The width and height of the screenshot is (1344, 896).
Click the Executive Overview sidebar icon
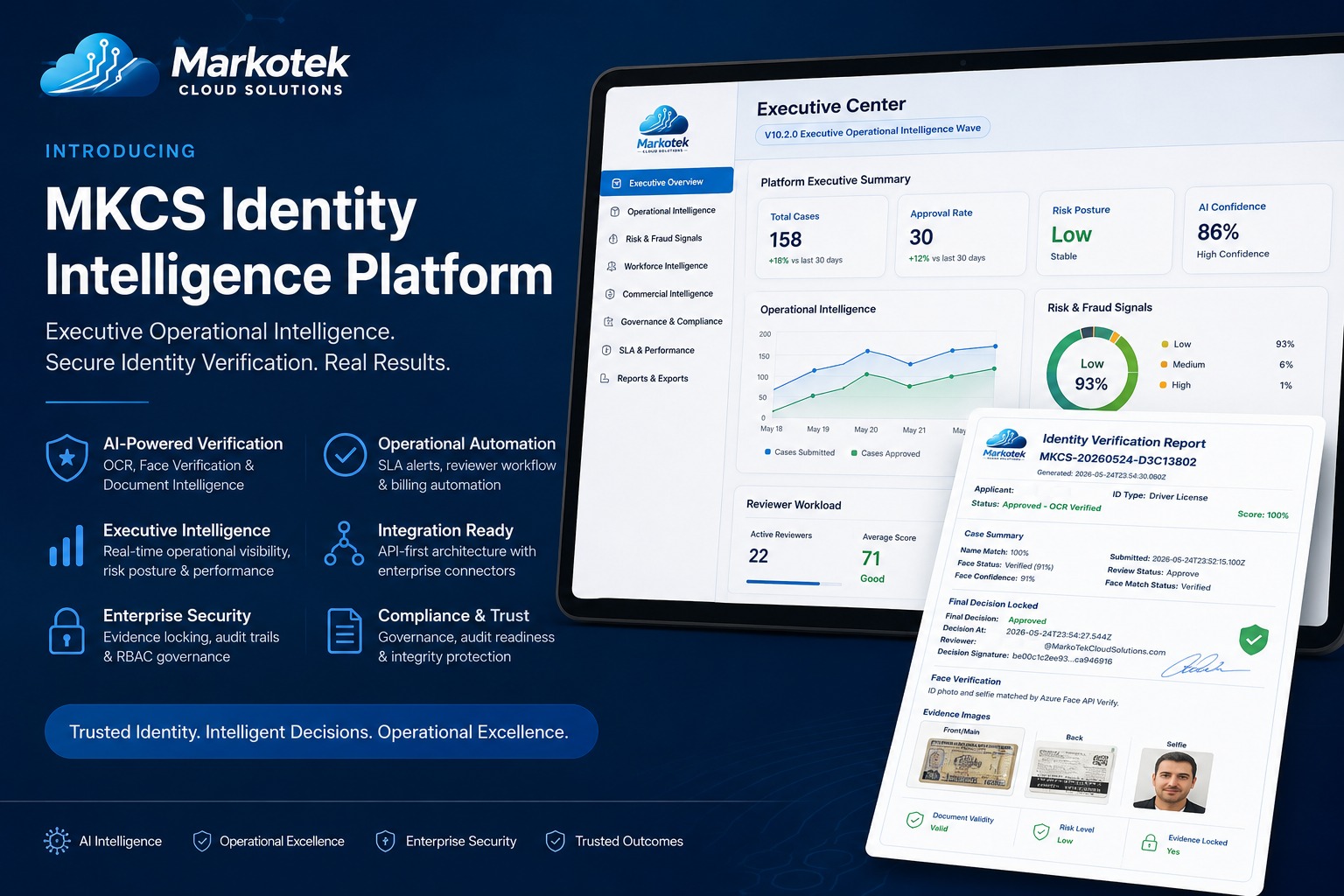pos(617,183)
